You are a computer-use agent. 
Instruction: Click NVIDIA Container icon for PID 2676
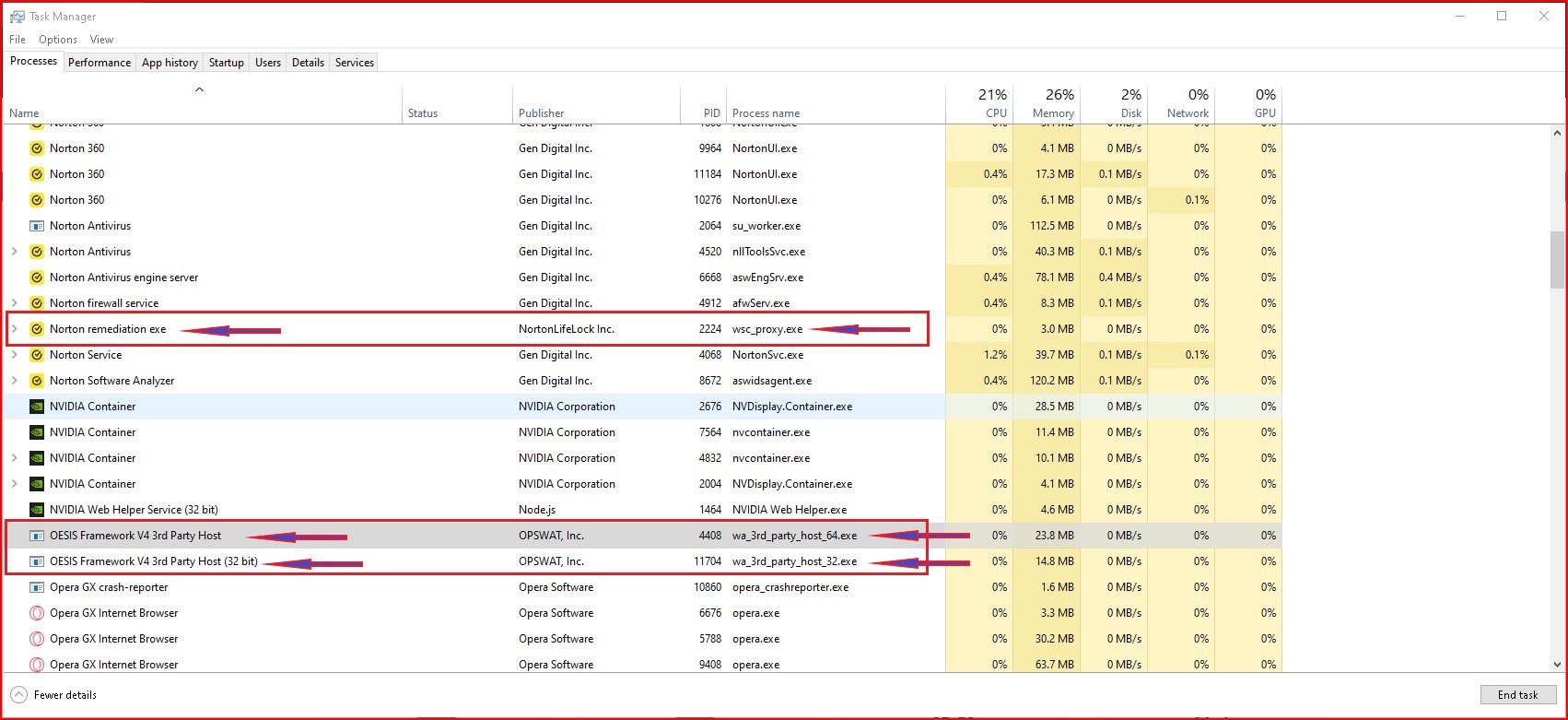37,407
